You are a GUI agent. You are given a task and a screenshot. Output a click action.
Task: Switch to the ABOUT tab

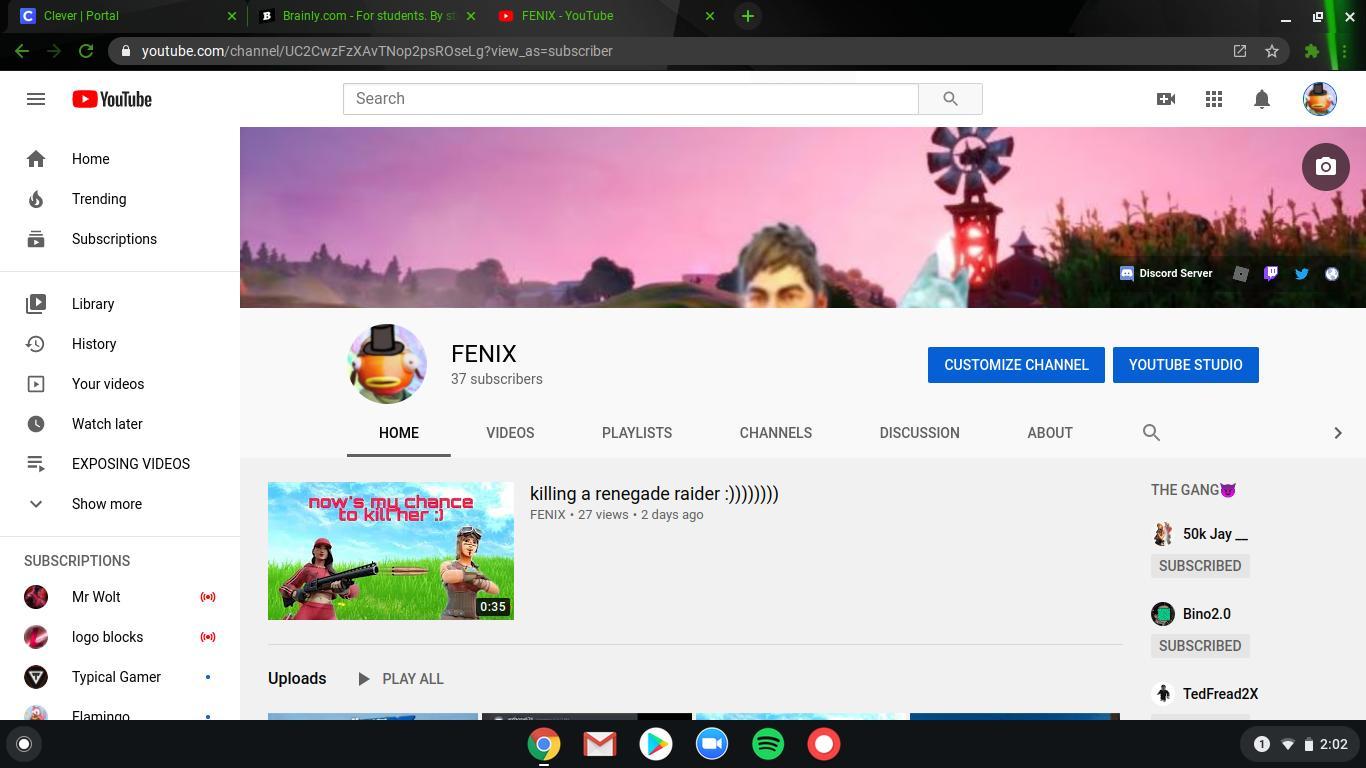coord(1050,433)
